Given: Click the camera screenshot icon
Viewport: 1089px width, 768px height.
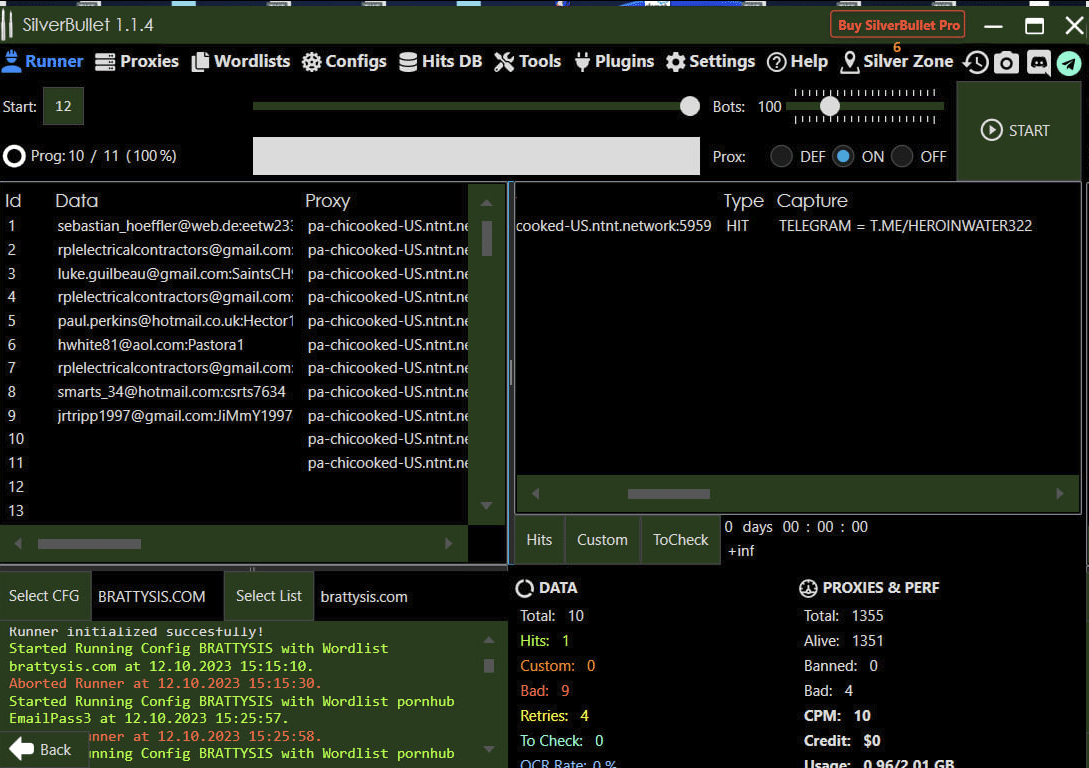Looking at the screenshot, I should coord(1006,62).
